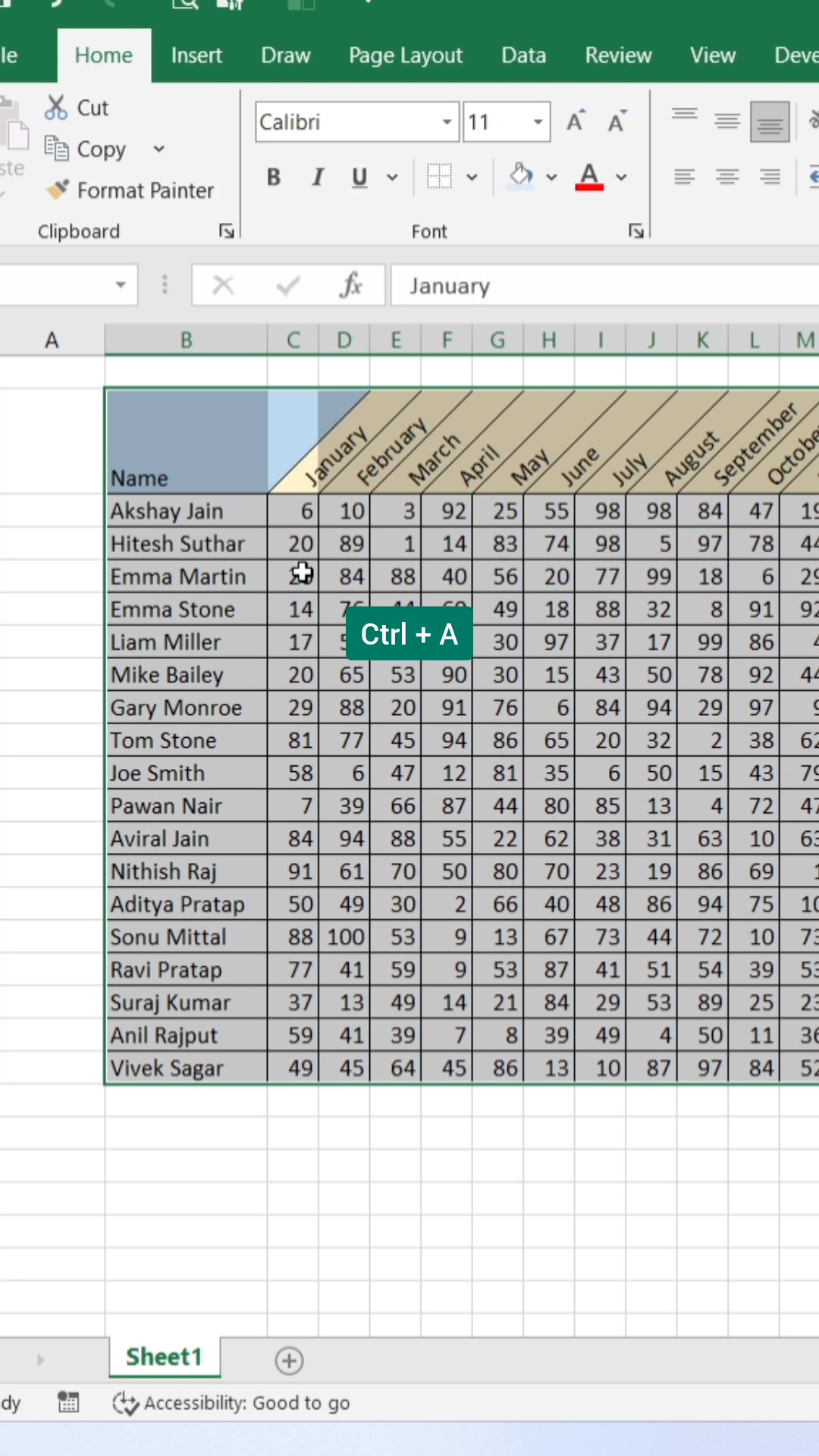Open the View tab
Screen dimensions: 819x1456
click(x=713, y=55)
